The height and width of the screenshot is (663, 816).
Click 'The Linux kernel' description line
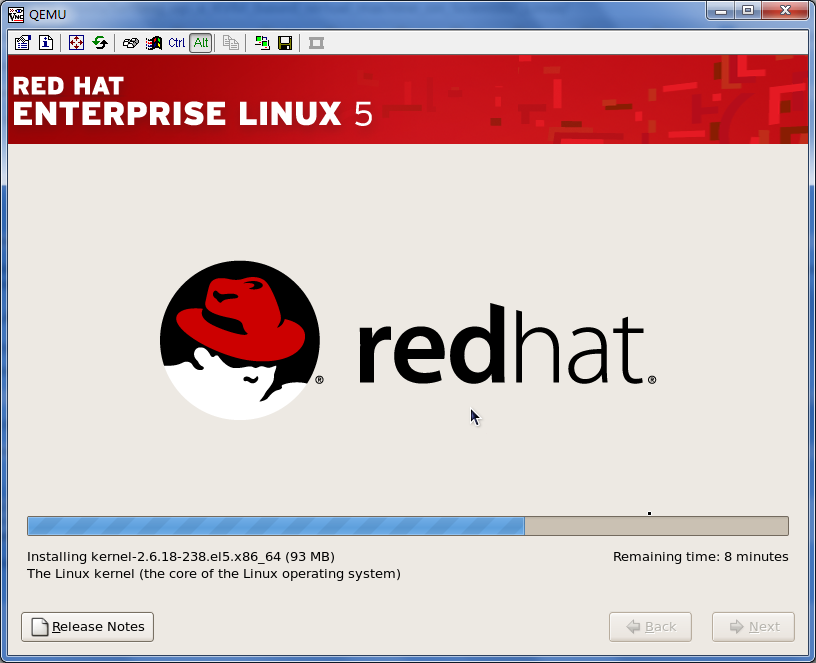[214, 573]
